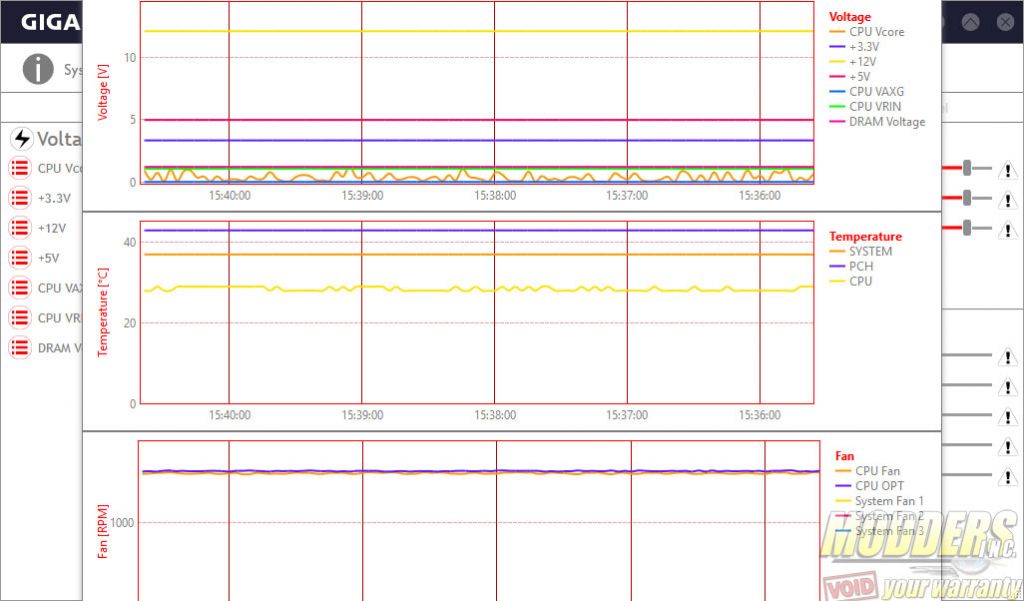Click the Temperature [°C] axis title
The image size is (1024, 601).
pos(103,312)
